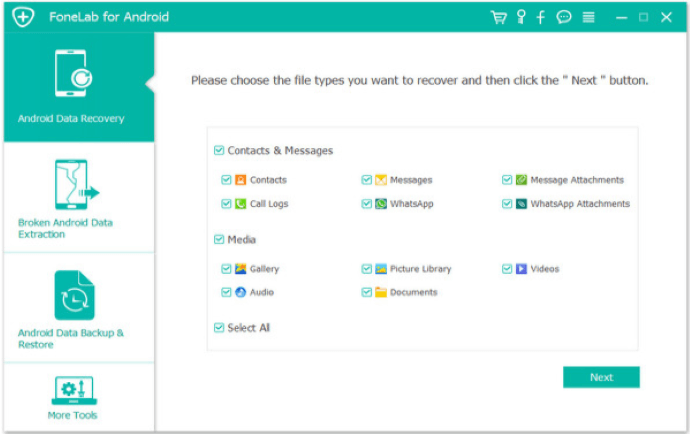690x434 pixels.
Task: Open Android Data Backup & Restore icon
Action: pyautogui.click(x=74, y=295)
